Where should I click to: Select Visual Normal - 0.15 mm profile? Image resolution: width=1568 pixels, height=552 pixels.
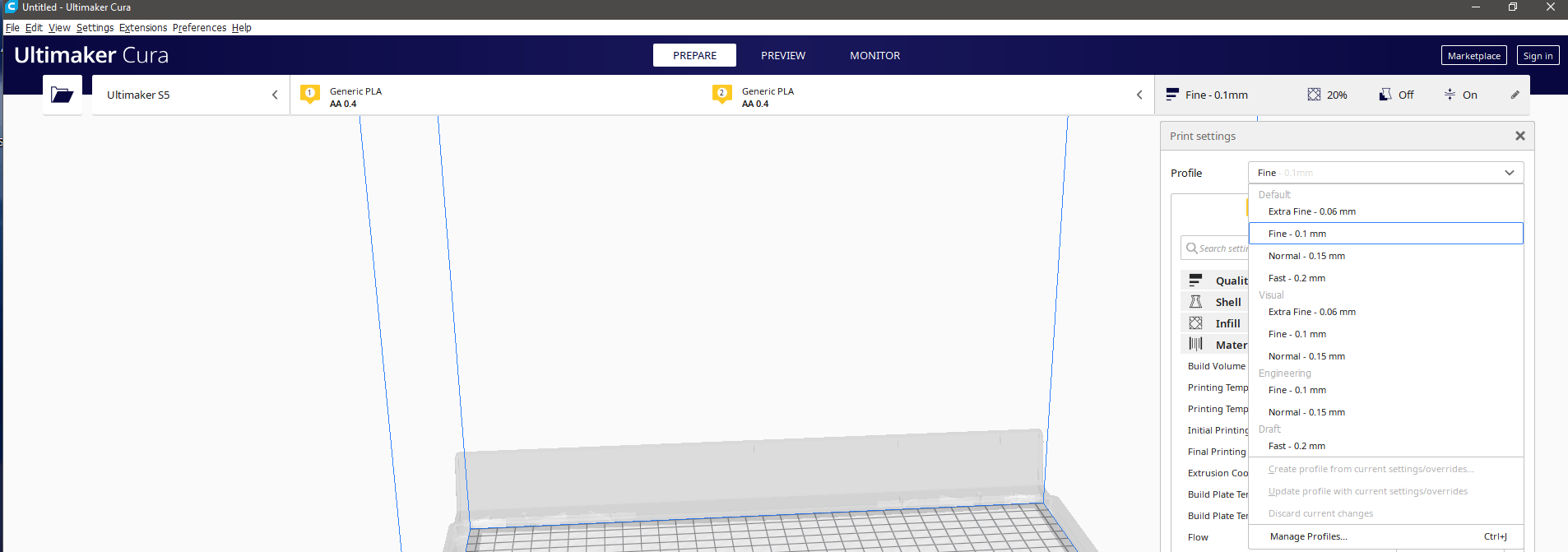[1386, 356]
